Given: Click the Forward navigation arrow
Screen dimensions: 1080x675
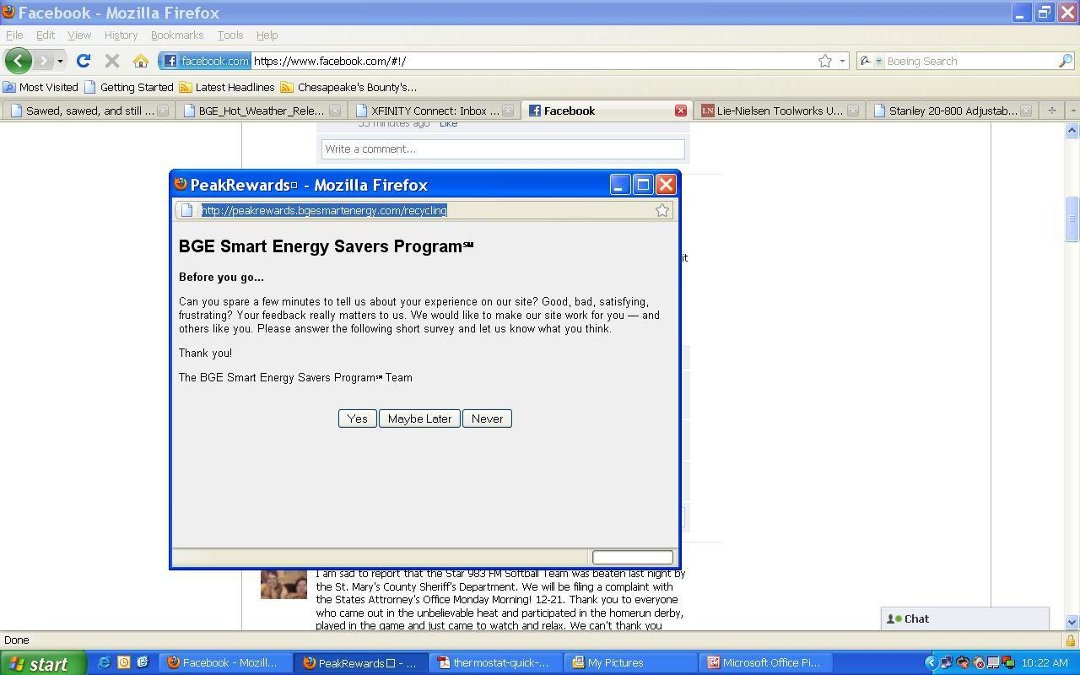Looking at the screenshot, I should tap(43, 61).
